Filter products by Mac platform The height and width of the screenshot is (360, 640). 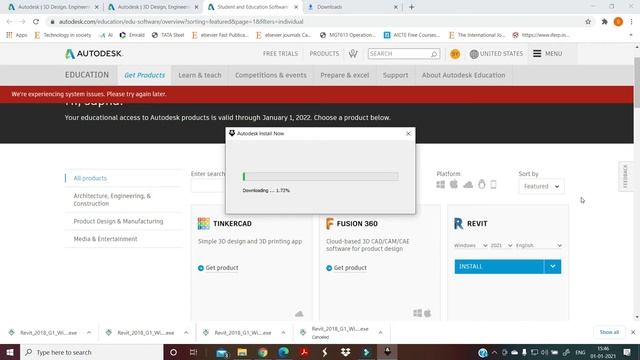[x=454, y=184]
